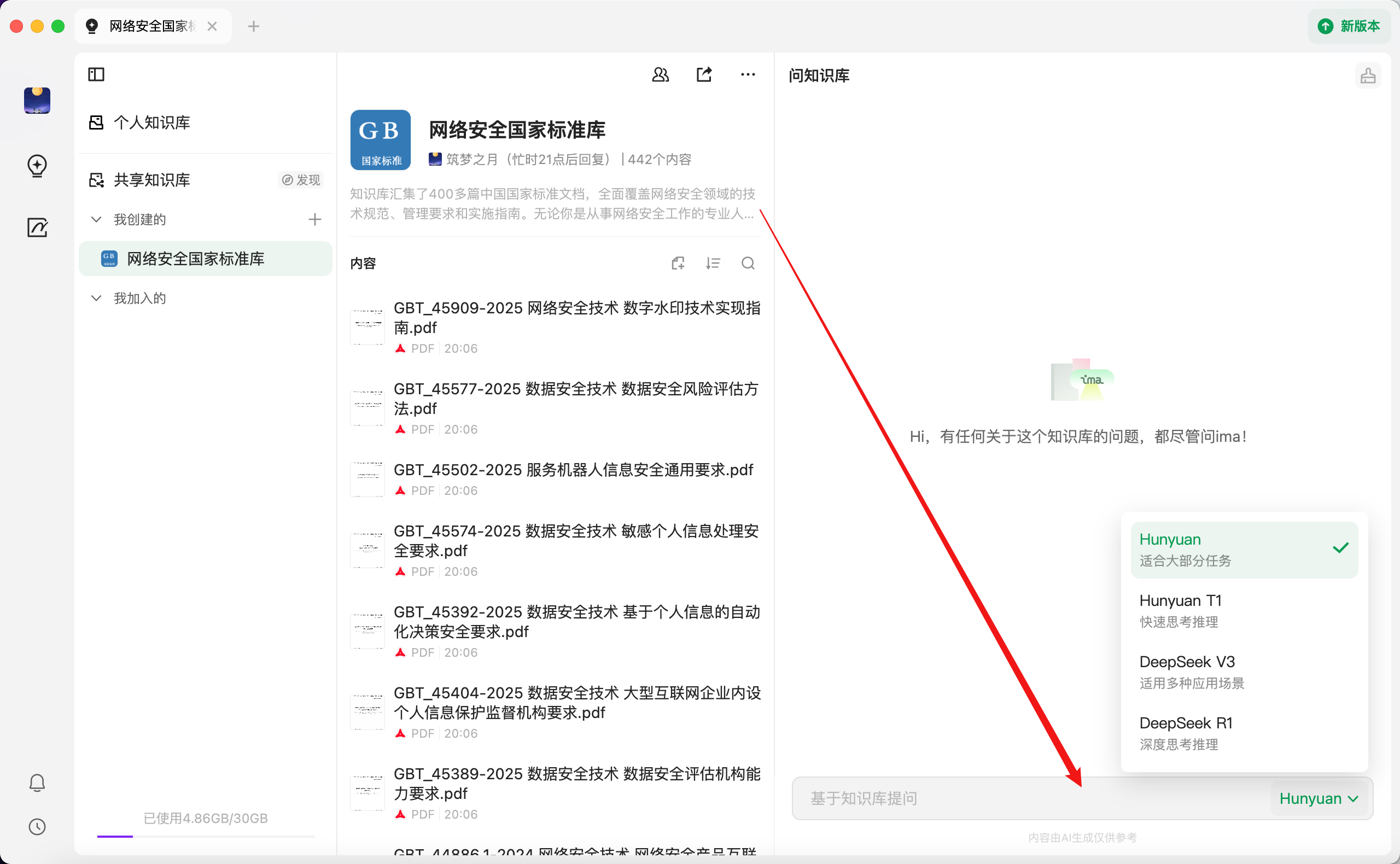Open the history clock icon
Image resolution: width=1400 pixels, height=864 pixels.
click(37, 826)
